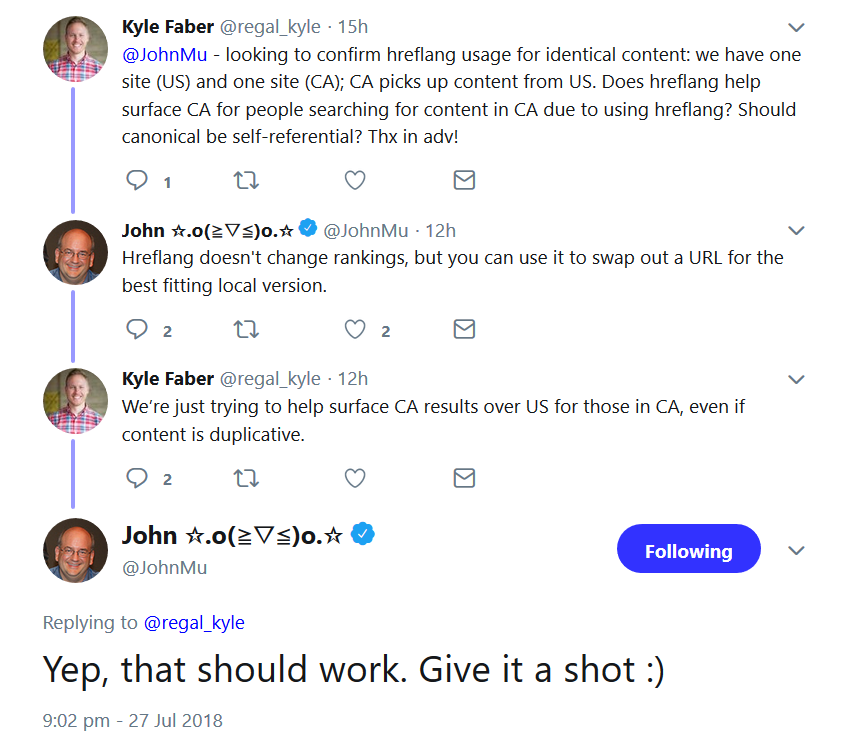Share John's 12h tweet via message icon
Screen dimensions: 849x742
pyautogui.click(x=463, y=329)
